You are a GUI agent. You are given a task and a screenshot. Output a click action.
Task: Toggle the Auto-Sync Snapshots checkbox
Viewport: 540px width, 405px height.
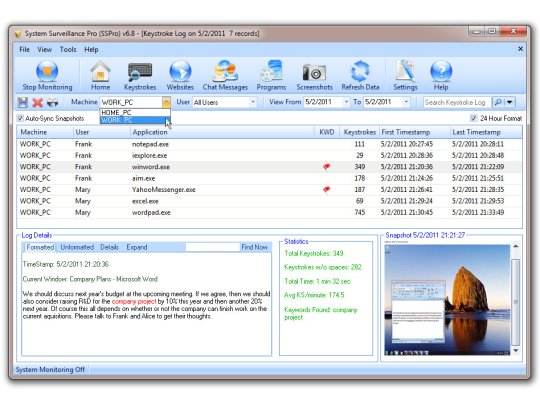[20, 118]
